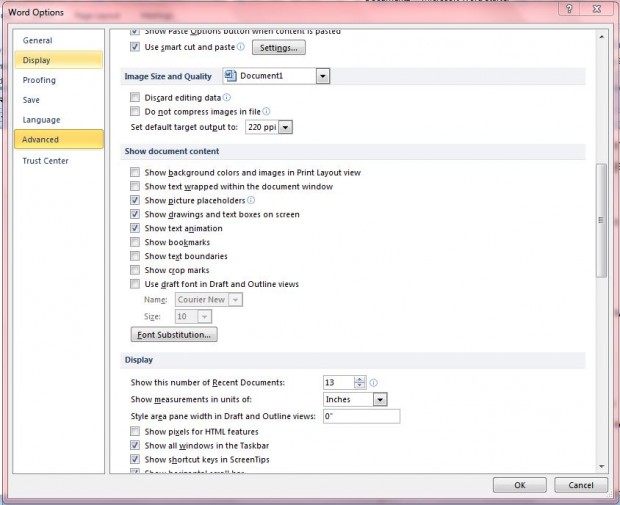Enable Show text wrapped within document window
The height and width of the screenshot is (505, 620).
135,186
